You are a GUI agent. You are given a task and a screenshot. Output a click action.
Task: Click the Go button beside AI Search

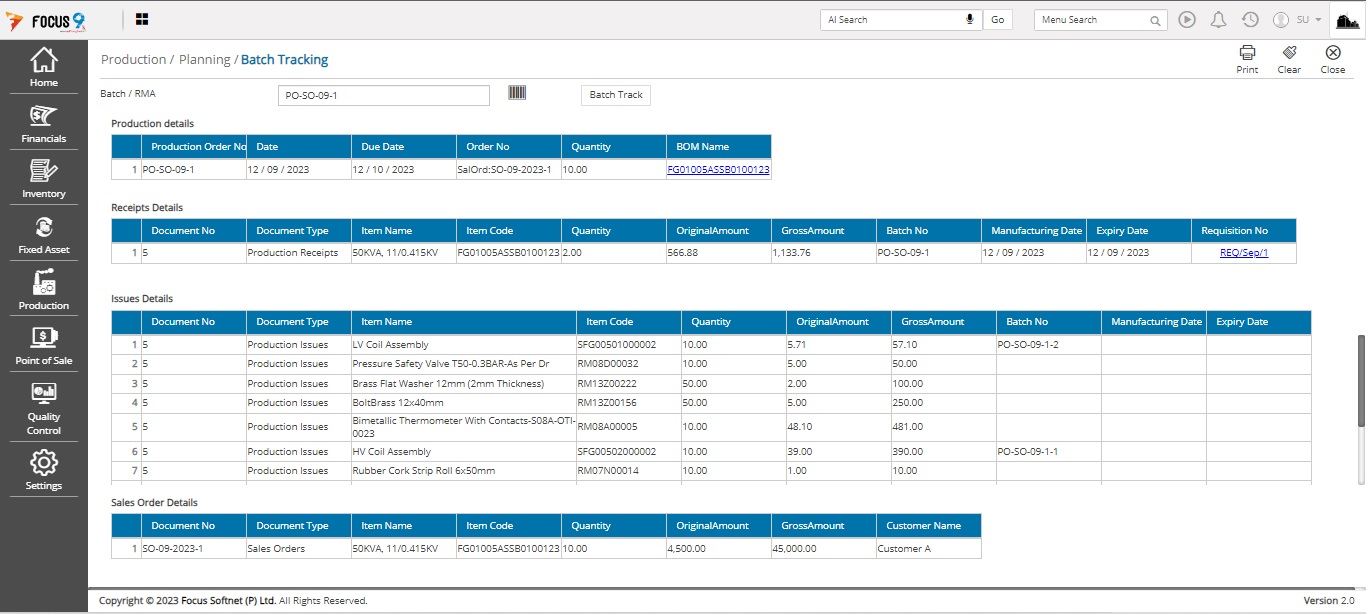[997, 20]
